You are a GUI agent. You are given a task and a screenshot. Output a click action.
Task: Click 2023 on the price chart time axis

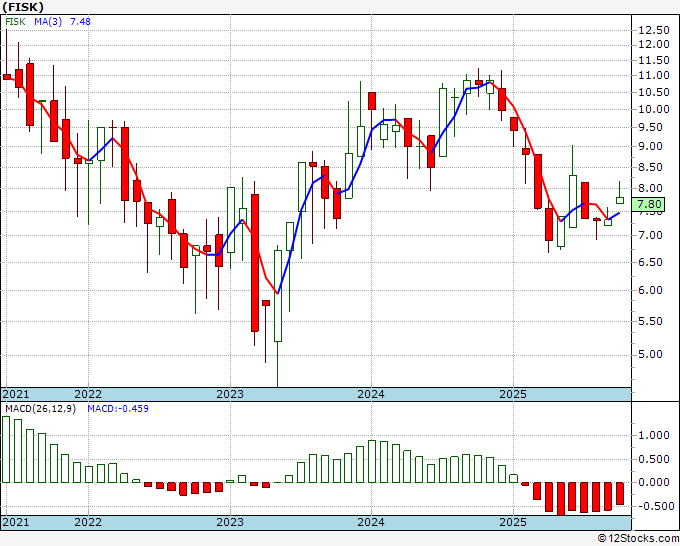pyautogui.click(x=230, y=394)
